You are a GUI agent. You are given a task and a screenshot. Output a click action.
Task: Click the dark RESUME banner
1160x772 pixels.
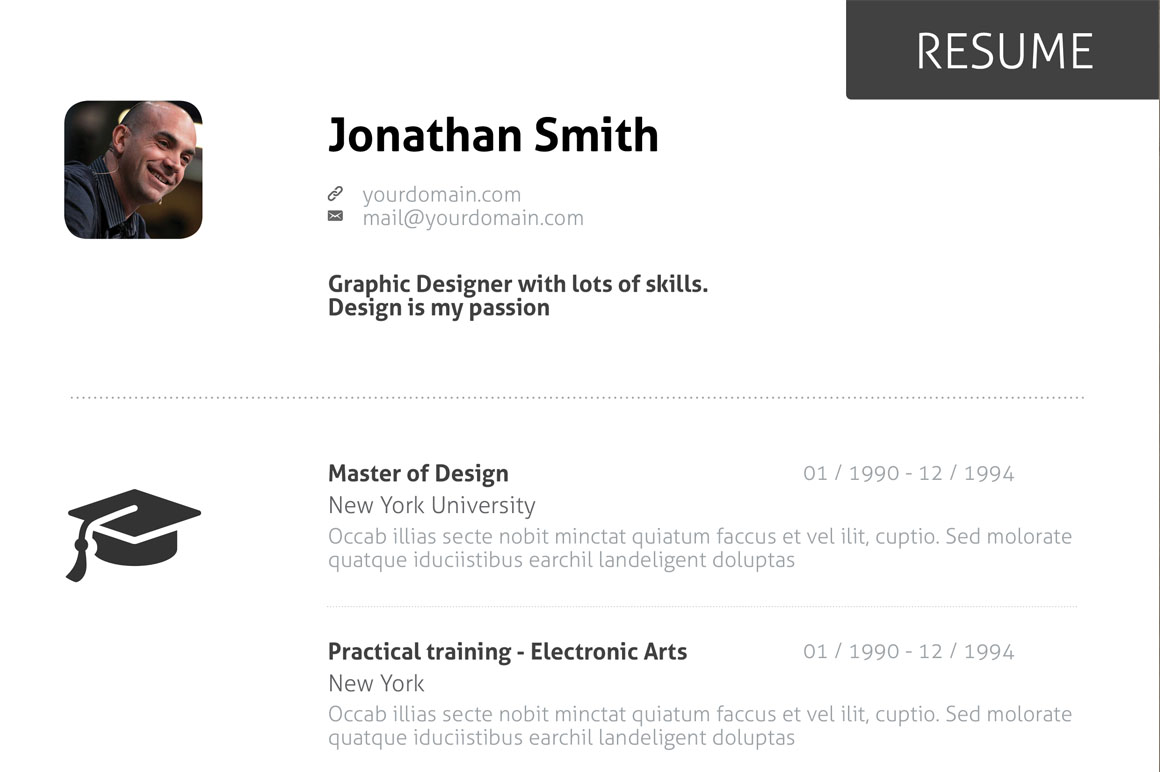pyautogui.click(x=1003, y=50)
